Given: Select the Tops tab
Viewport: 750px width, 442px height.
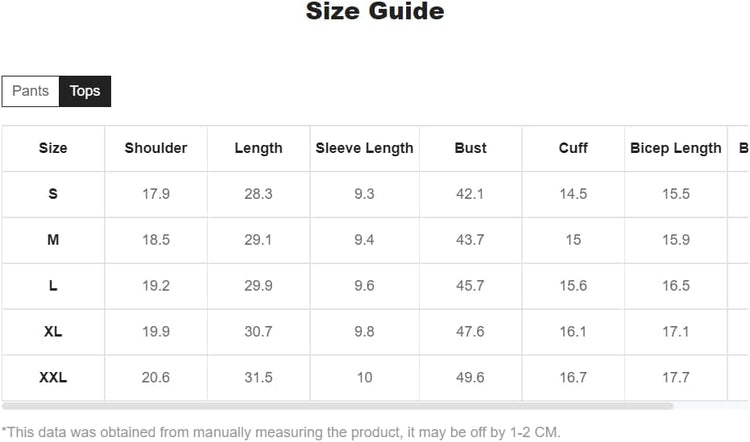Looking at the screenshot, I should pos(85,91).
